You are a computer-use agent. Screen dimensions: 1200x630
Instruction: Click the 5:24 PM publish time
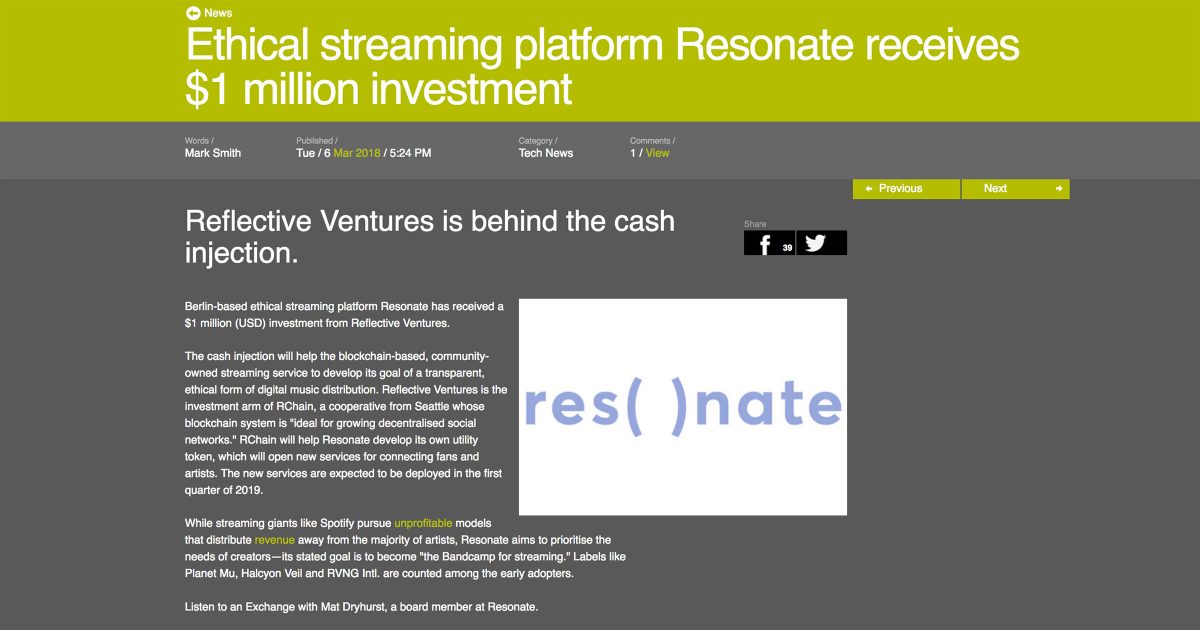click(411, 153)
